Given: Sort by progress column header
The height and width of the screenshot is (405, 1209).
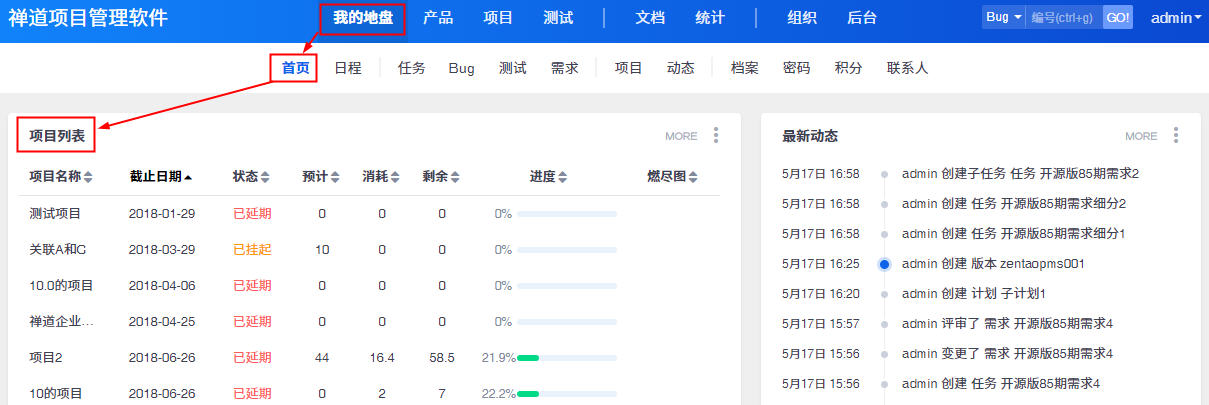Looking at the screenshot, I should [548, 177].
